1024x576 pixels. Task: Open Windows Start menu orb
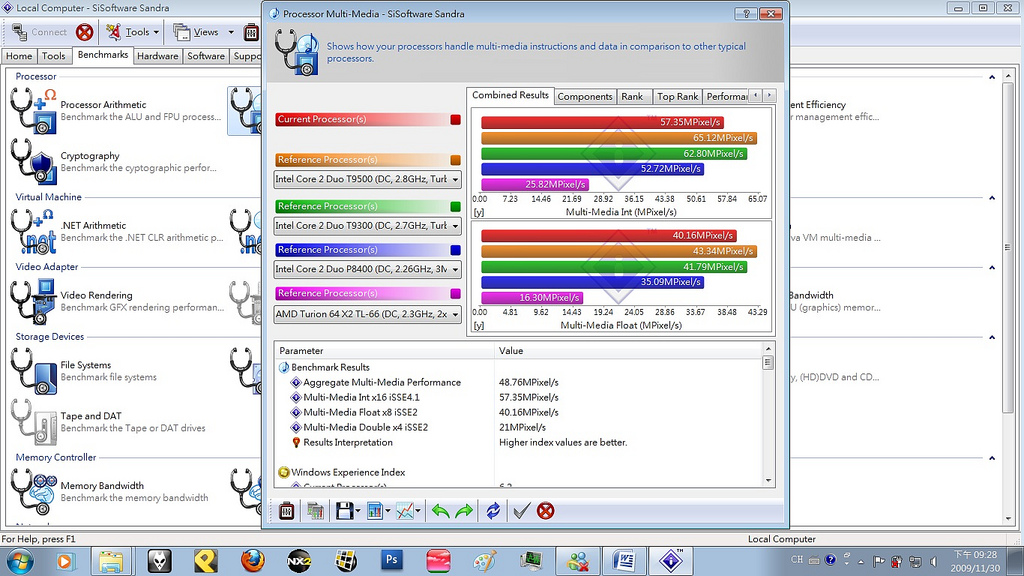click(x=19, y=561)
